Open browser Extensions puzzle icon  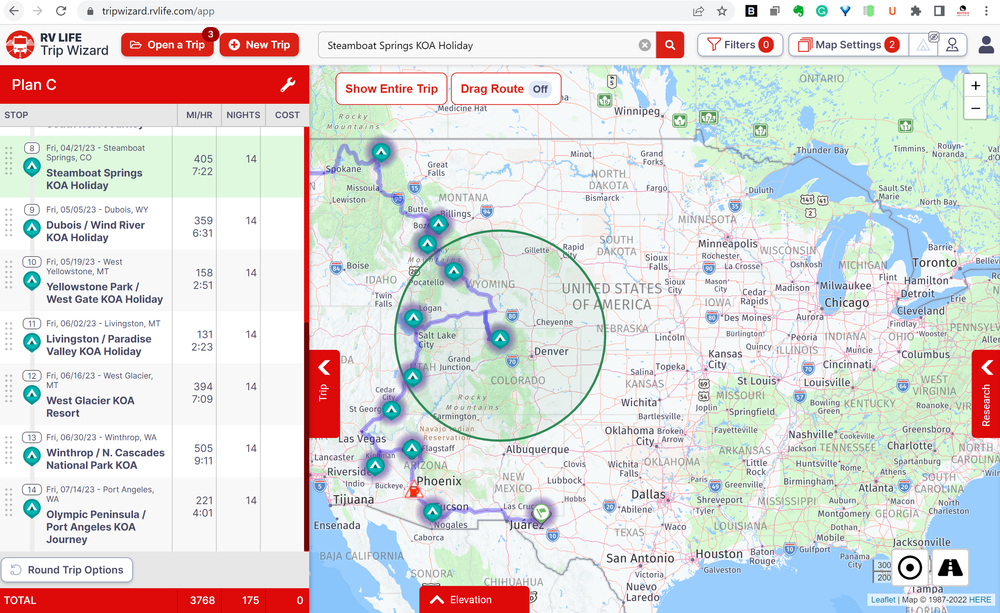pyautogui.click(x=916, y=11)
